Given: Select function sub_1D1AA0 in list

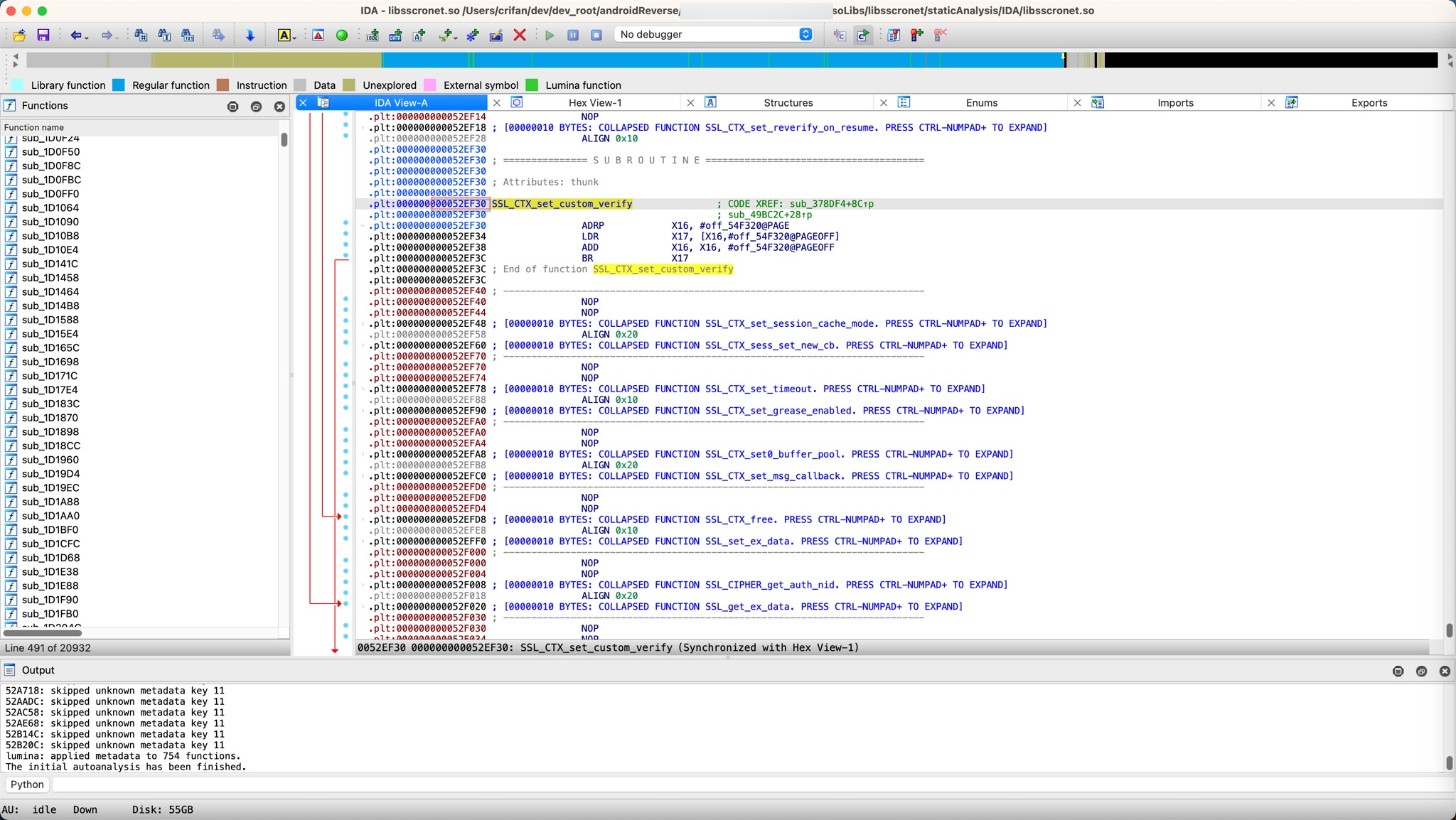Looking at the screenshot, I should click(x=50, y=516).
